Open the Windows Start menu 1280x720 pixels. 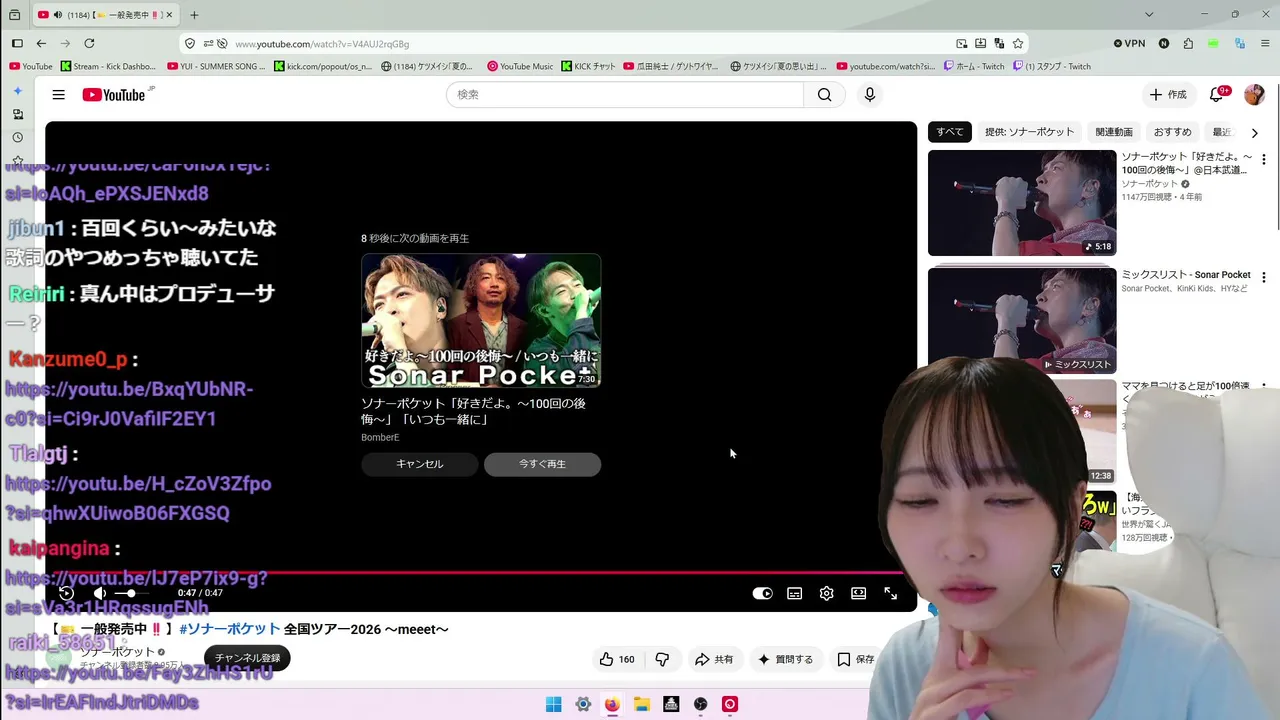(x=553, y=704)
